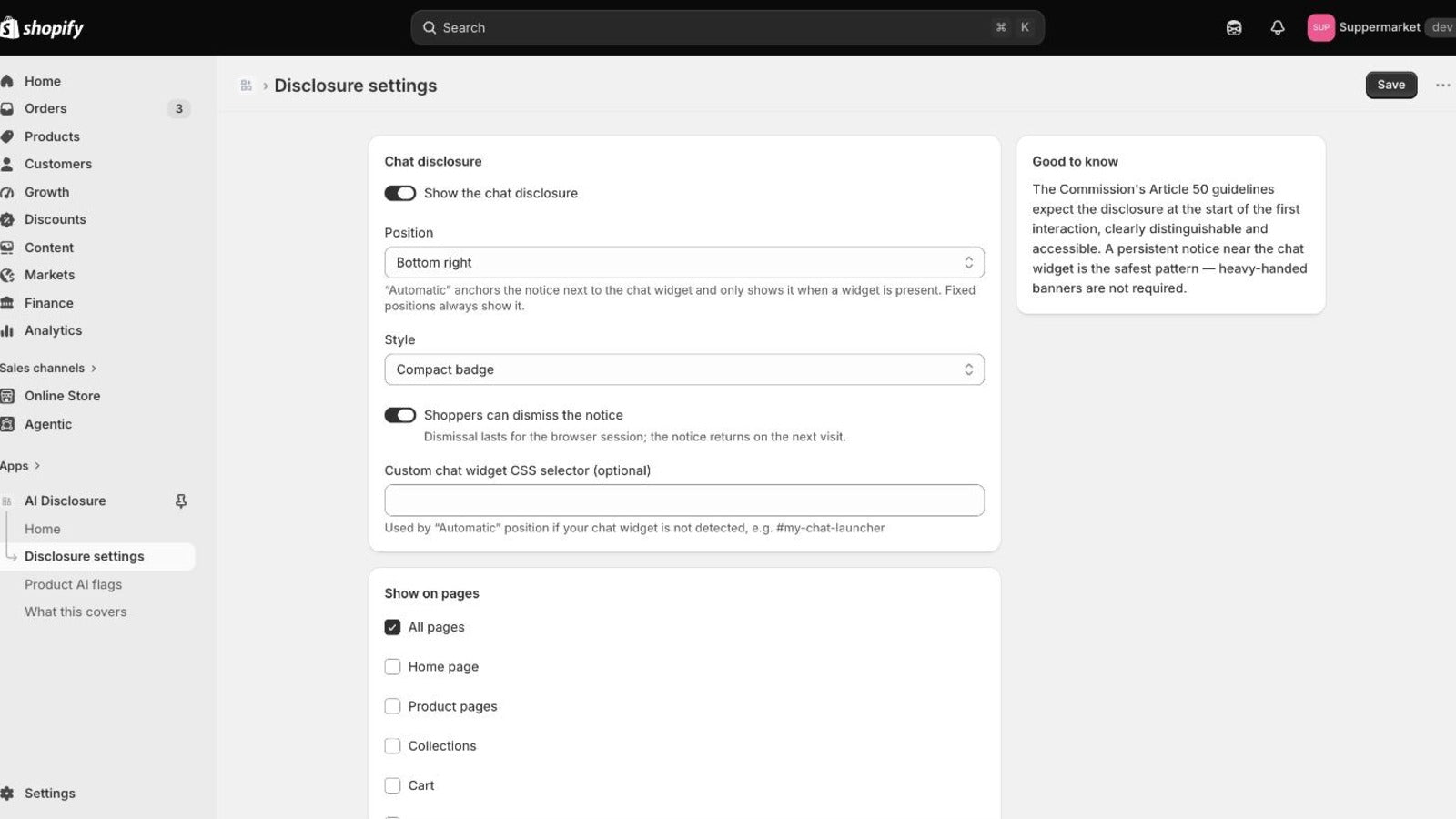Click the Settings gear icon
This screenshot has width=1456, height=819.
pos(7,794)
